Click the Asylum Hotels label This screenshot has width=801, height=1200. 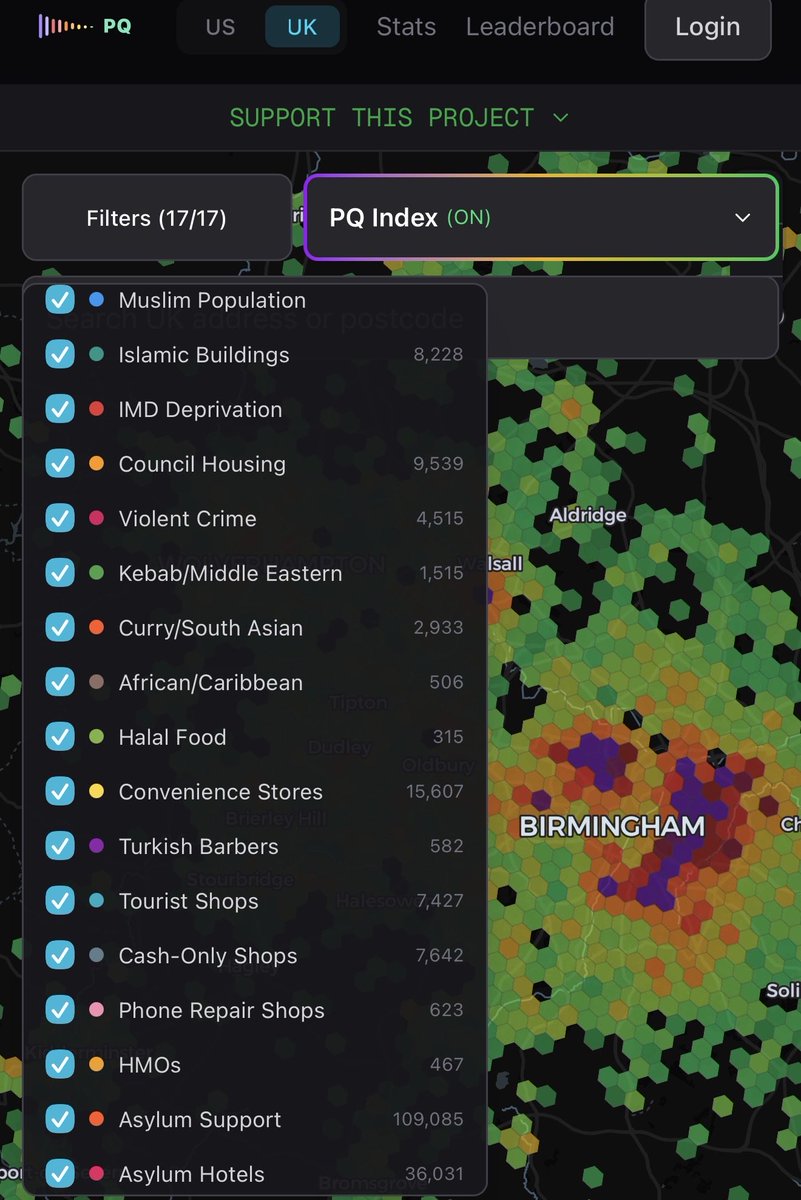pos(191,1174)
